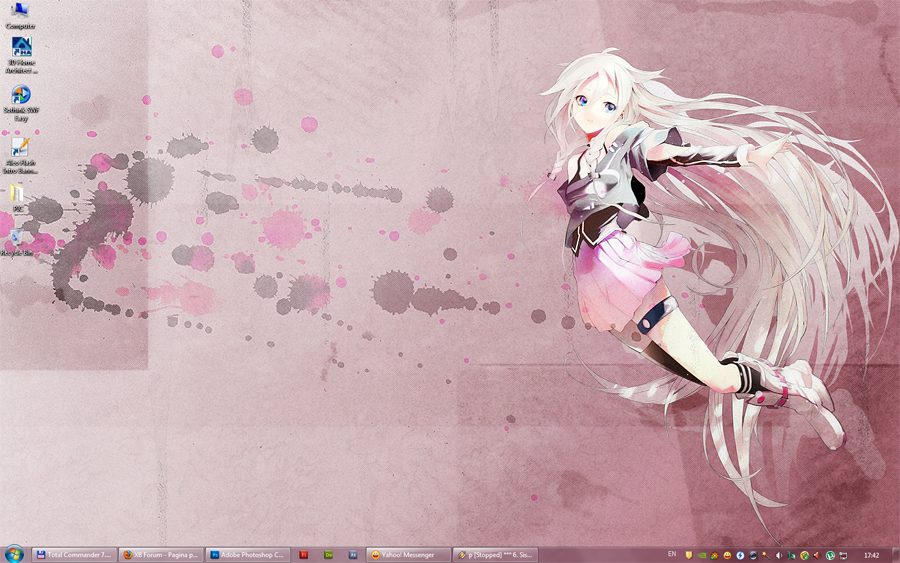Screen dimensions: 900x563
Task: Open the Windows Start menu orb
Action: (14, 554)
